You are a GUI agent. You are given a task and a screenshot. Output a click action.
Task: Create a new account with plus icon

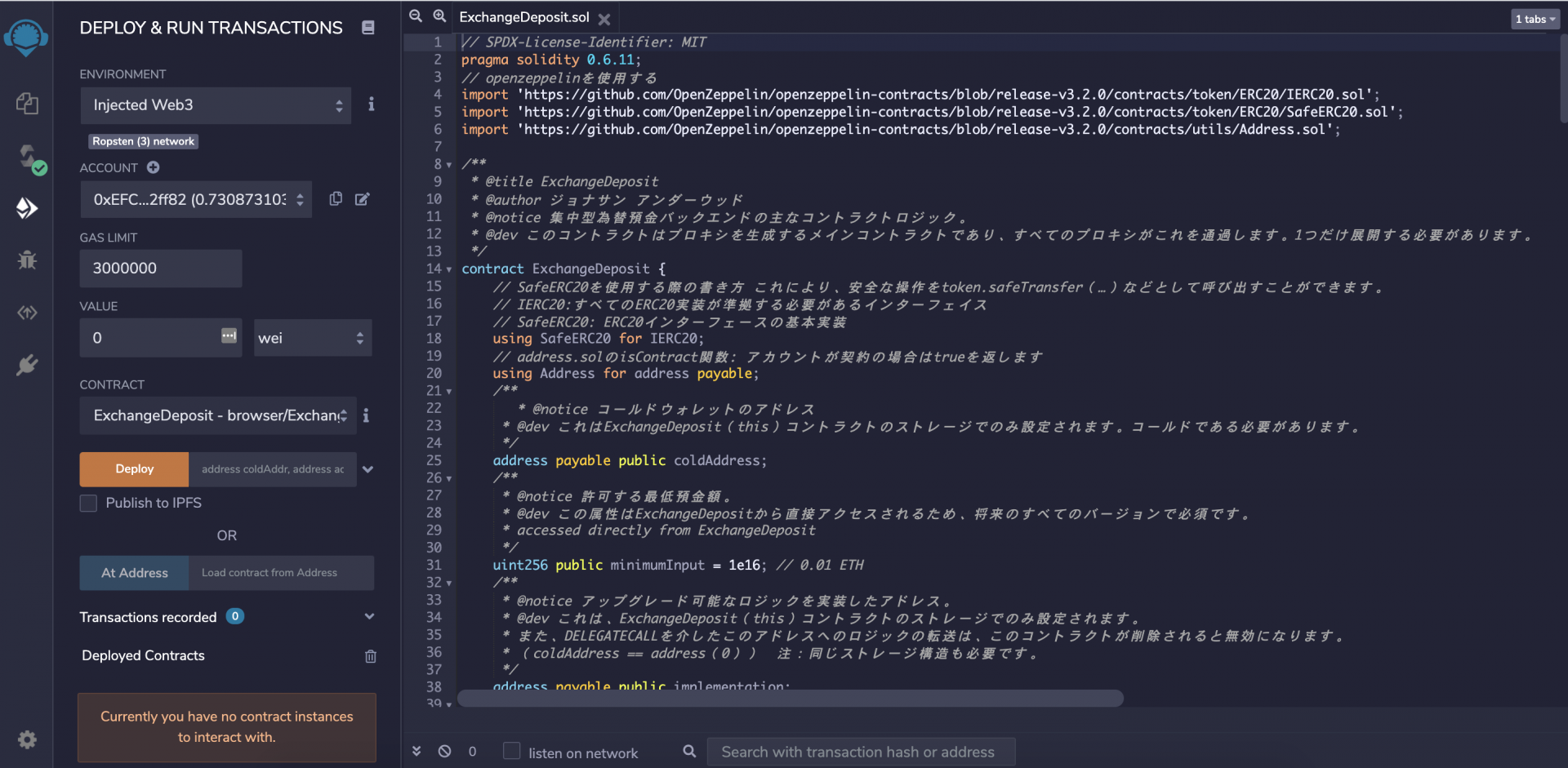(x=153, y=167)
